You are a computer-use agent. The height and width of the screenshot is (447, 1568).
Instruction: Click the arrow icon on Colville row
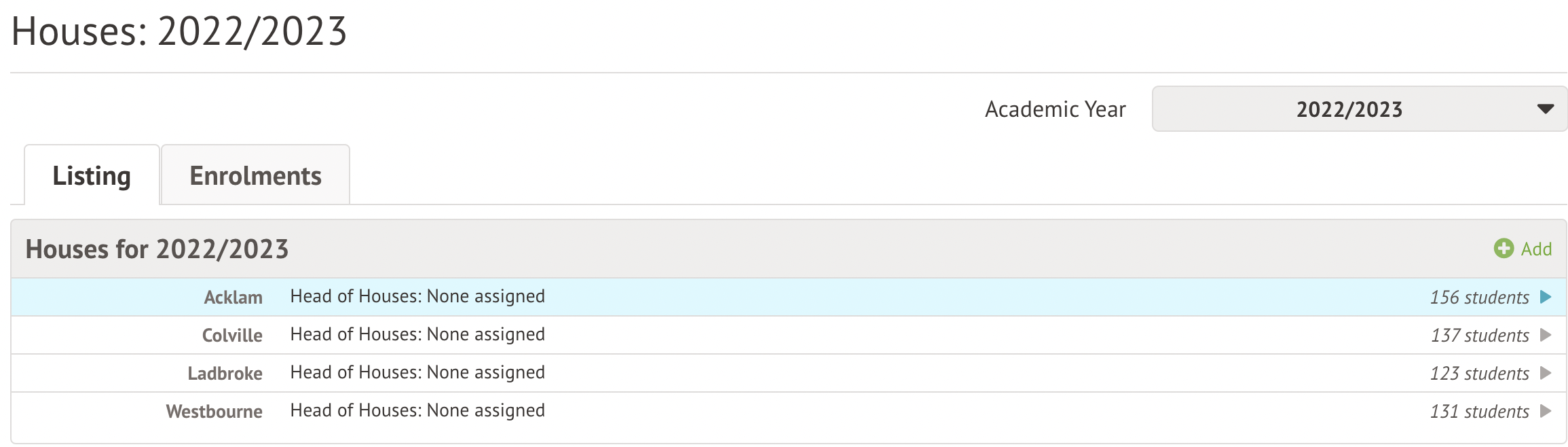1546,335
